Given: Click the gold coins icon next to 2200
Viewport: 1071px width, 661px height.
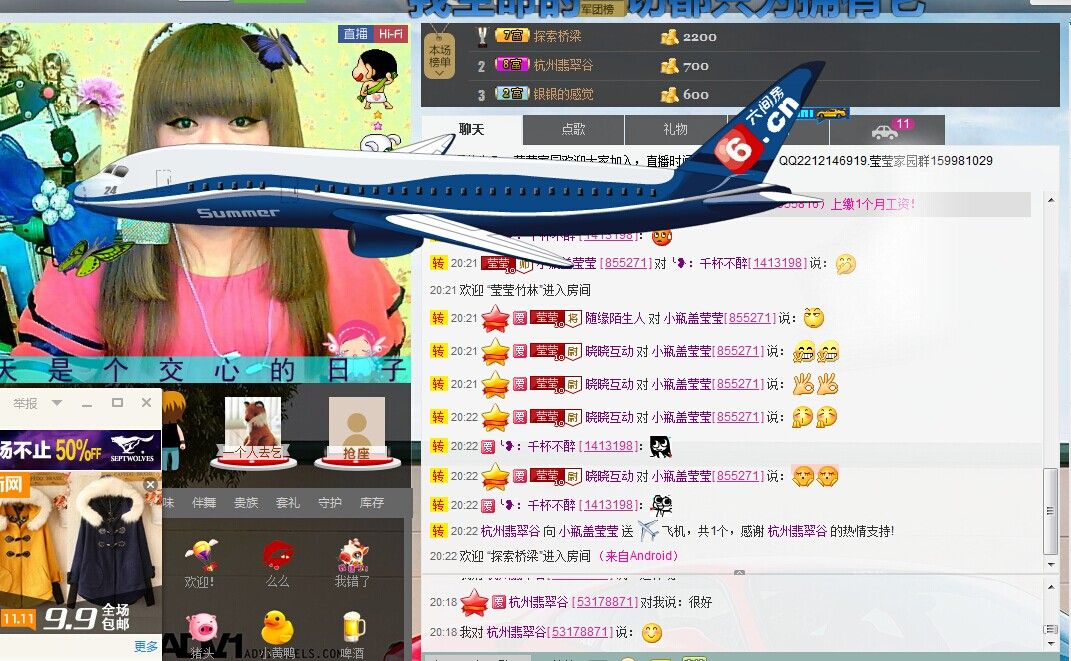Looking at the screenshot, I should pos(669,37).
